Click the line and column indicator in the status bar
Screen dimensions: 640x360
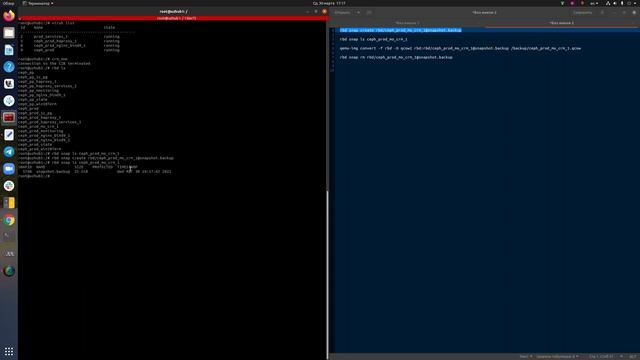point(601,357)
